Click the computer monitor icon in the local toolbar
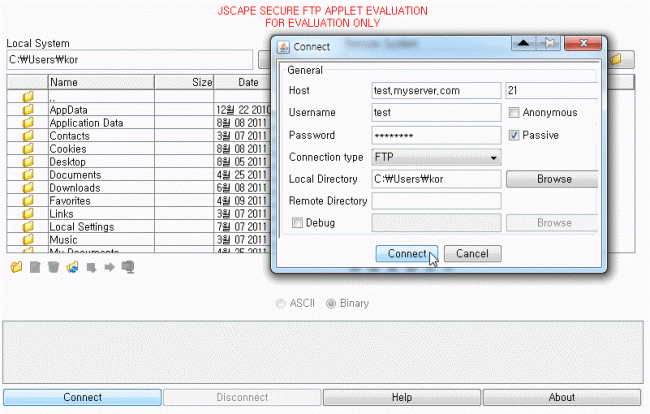The image size is (650, 414). tap(127, 267)
